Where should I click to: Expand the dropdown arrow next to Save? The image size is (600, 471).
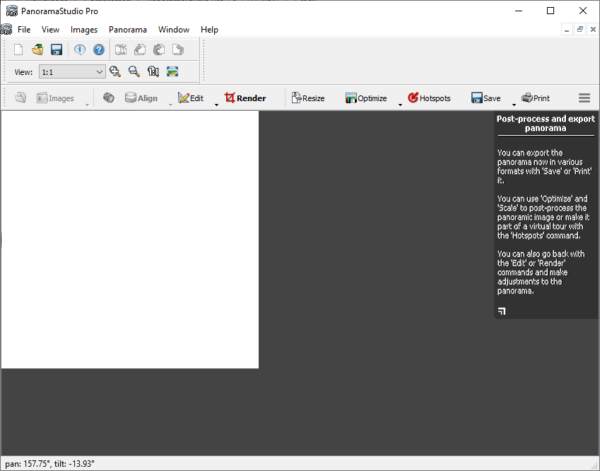(x=514, y=105)
